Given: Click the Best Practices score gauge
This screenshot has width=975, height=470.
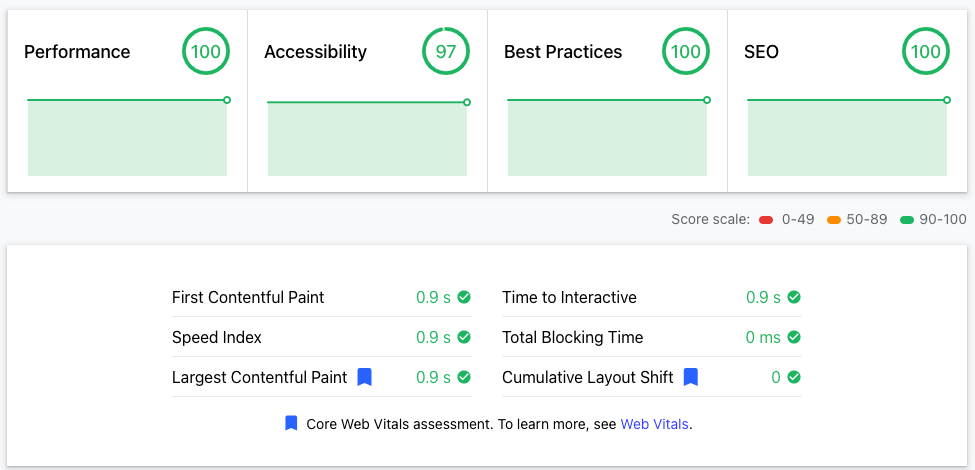Looking at the screenshot, I should click(686, 52).
